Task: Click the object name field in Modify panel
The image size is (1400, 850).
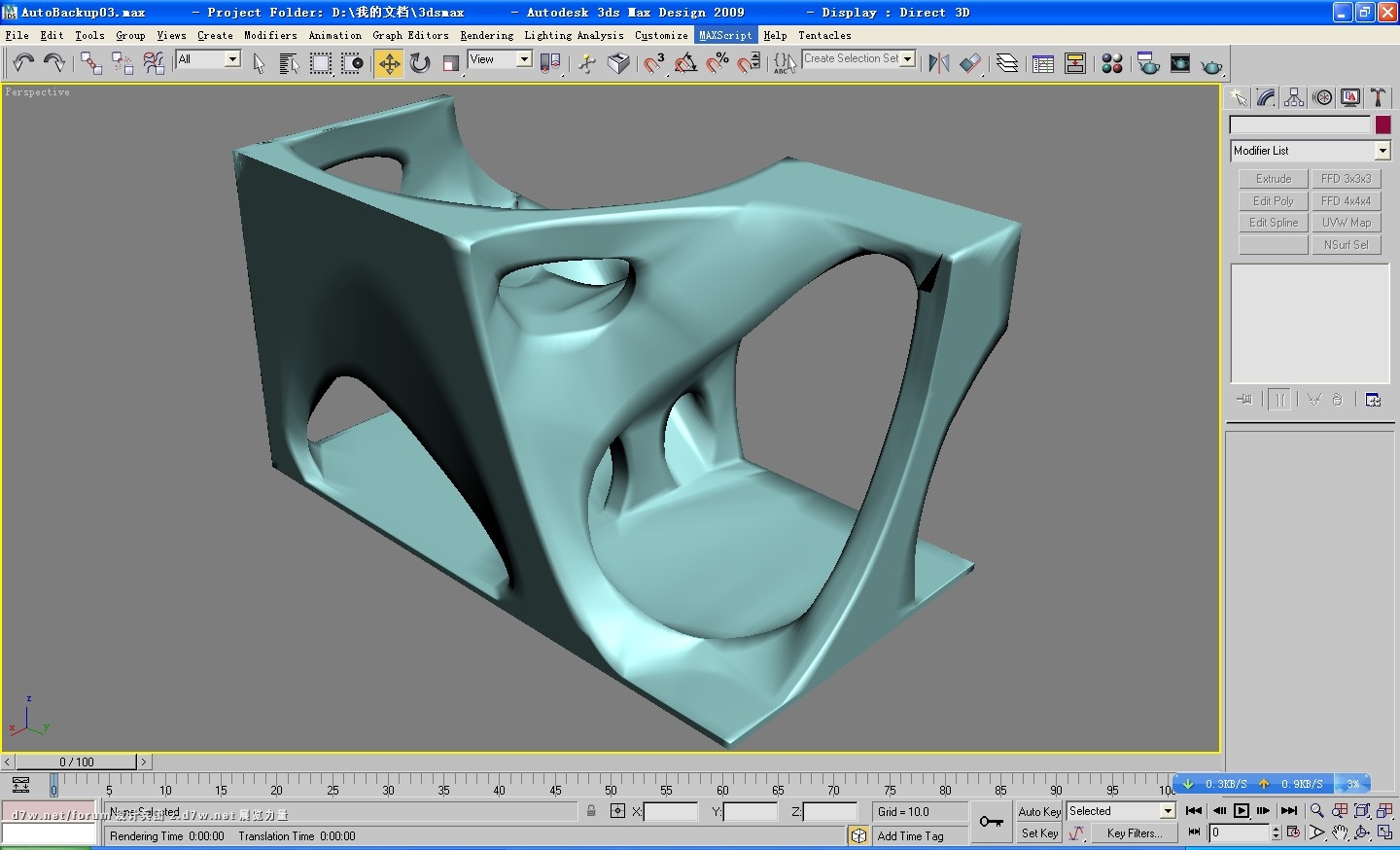Action: [x=1300, y=124]
